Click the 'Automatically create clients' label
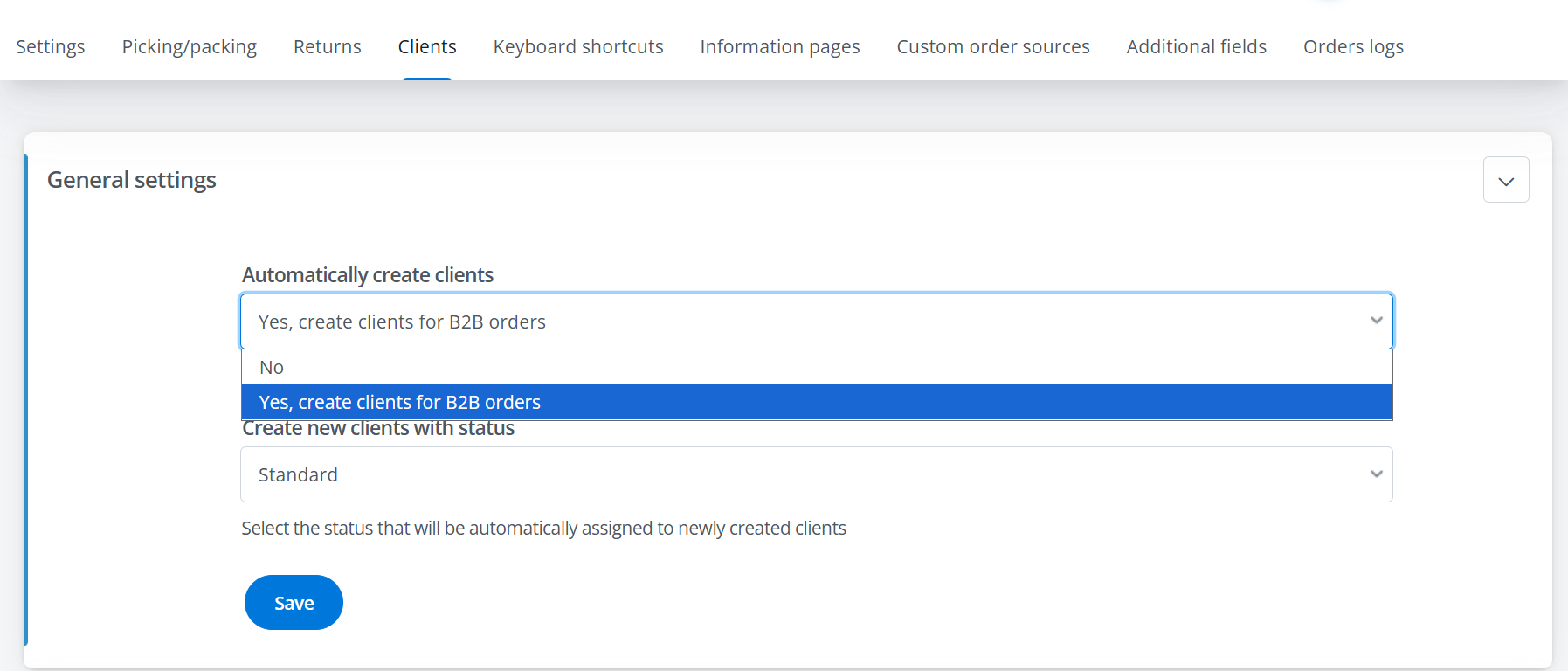 tap(368, 275)
